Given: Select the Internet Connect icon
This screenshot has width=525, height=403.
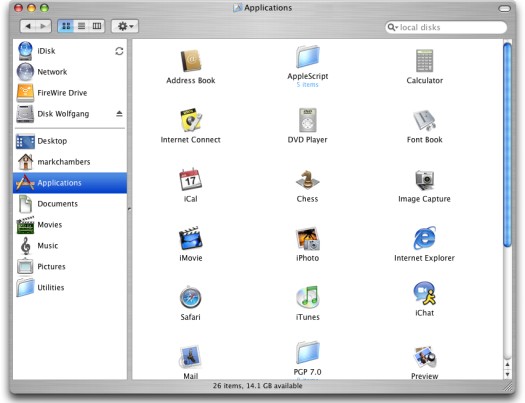Looking at the screenshot, I should coord(191,120).
